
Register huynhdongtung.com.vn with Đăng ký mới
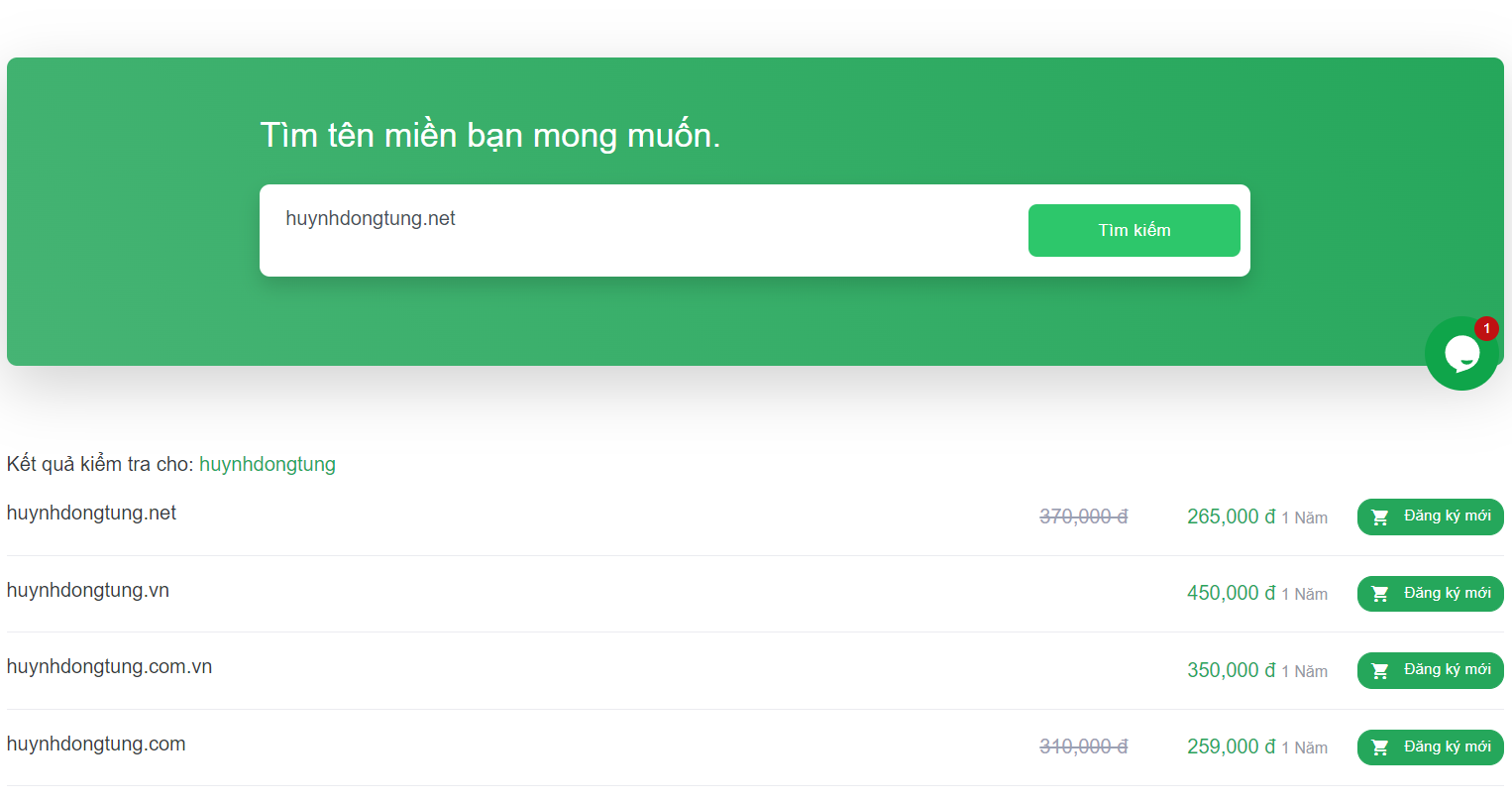1430,670
